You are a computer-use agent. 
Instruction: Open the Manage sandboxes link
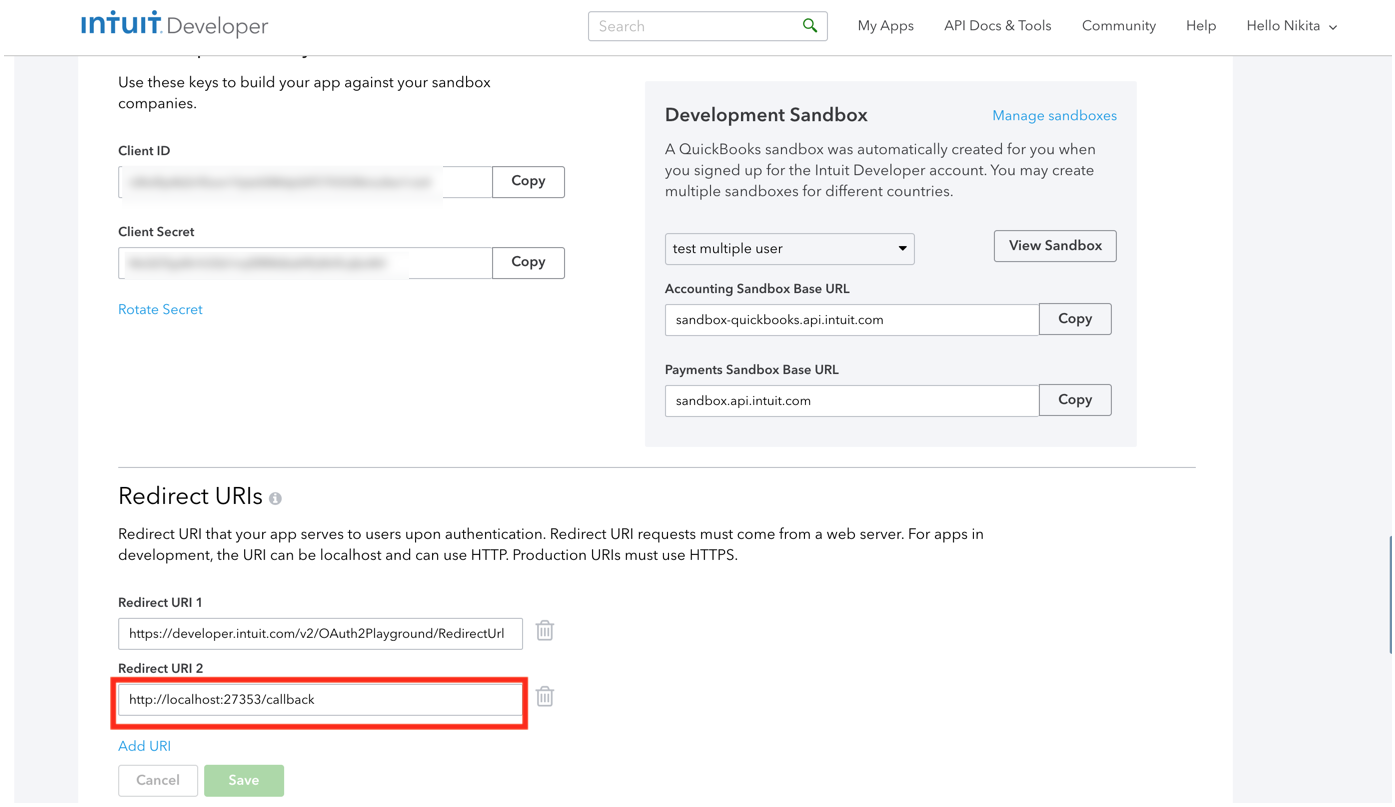1054,116
